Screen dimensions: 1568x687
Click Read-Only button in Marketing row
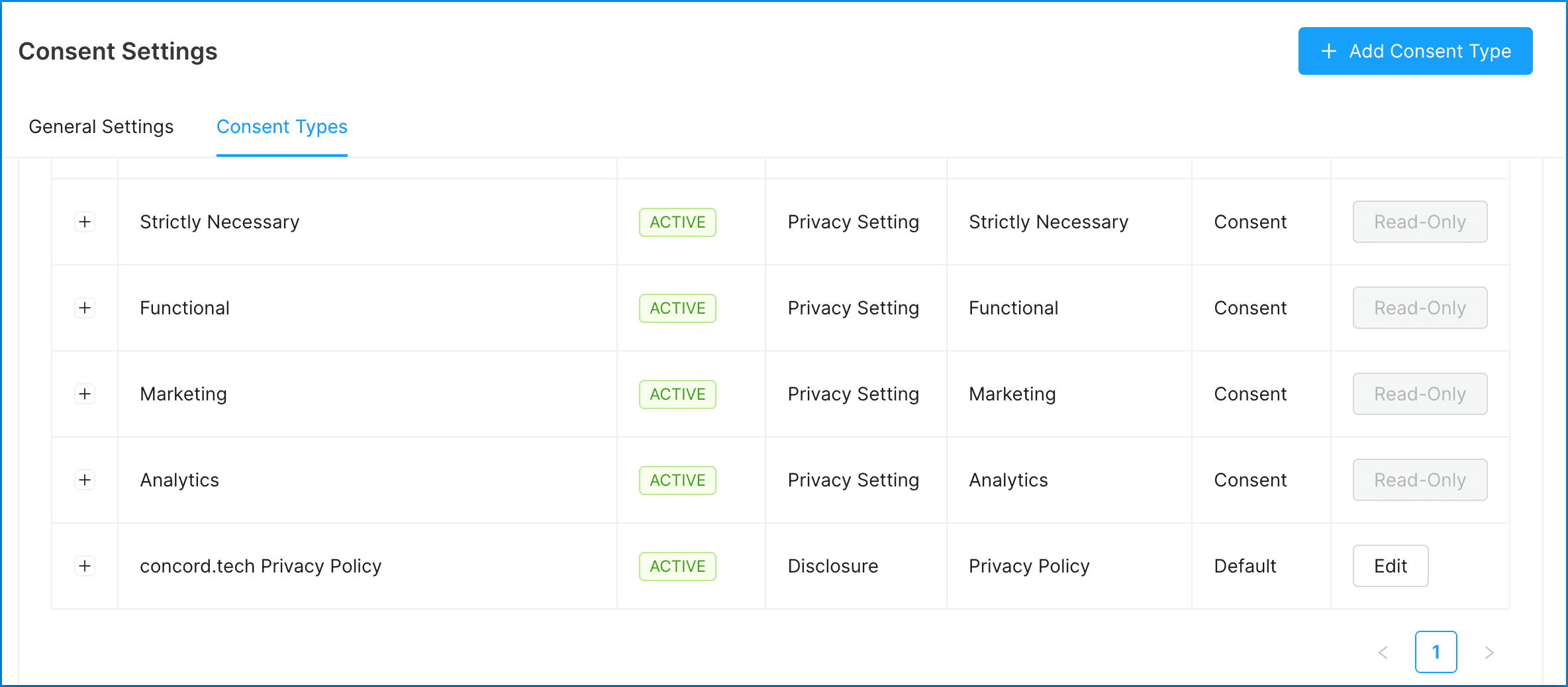pos(1420,394)
